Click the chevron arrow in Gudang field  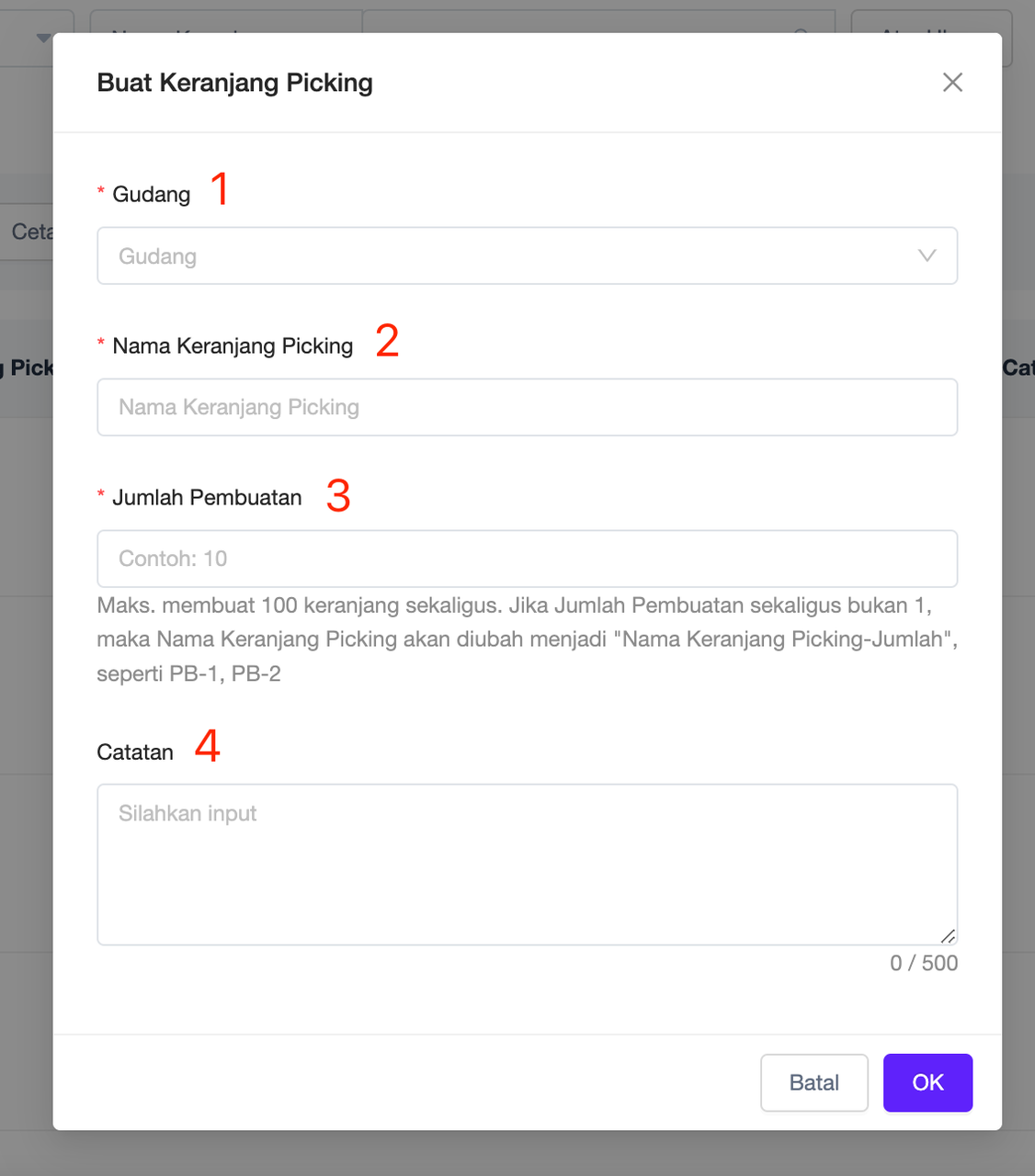tap(927, 255)
